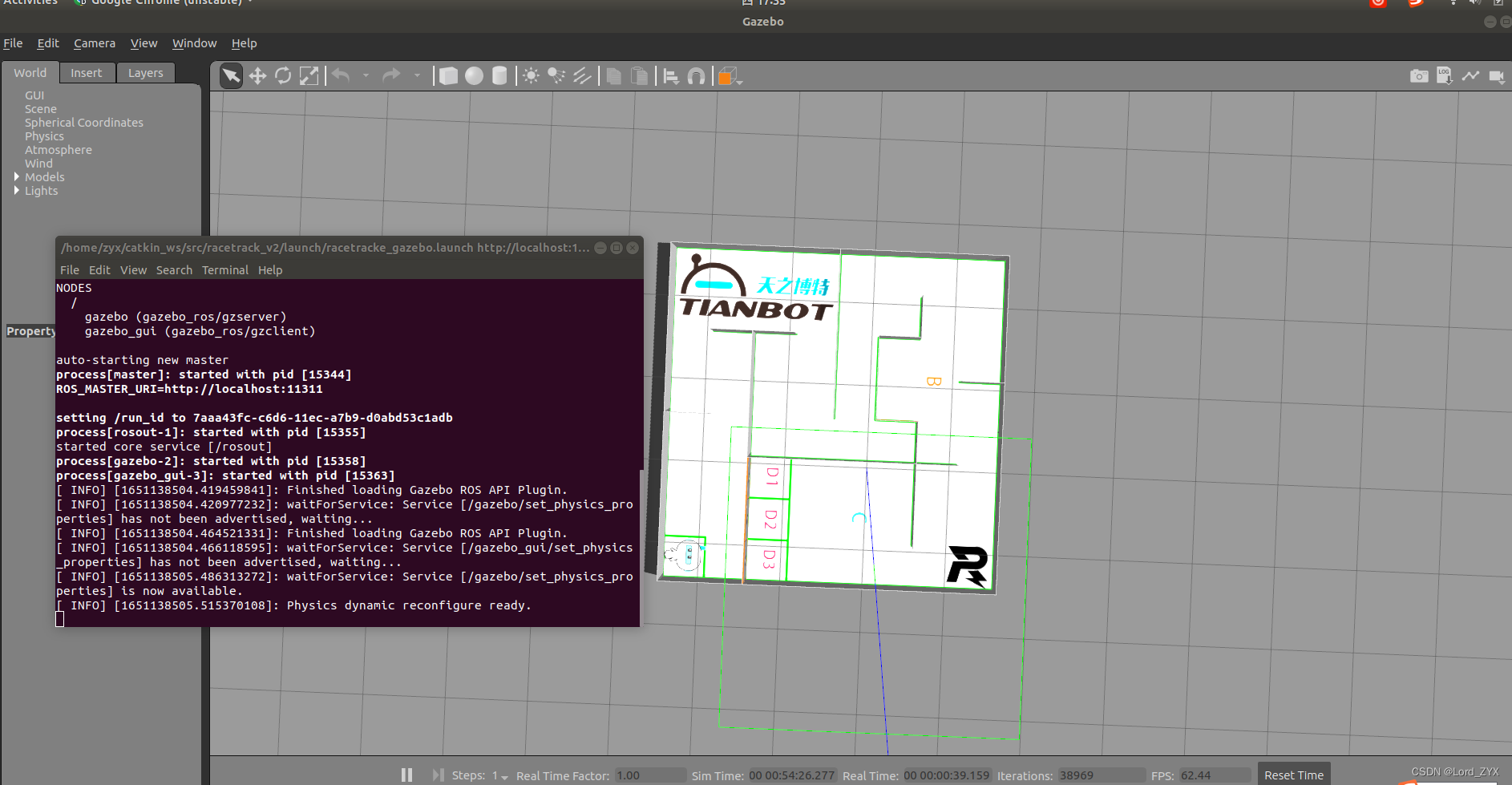Select the Scale mode tool
This screenshot has height=785, width=1512.
[x=309, y=75]
